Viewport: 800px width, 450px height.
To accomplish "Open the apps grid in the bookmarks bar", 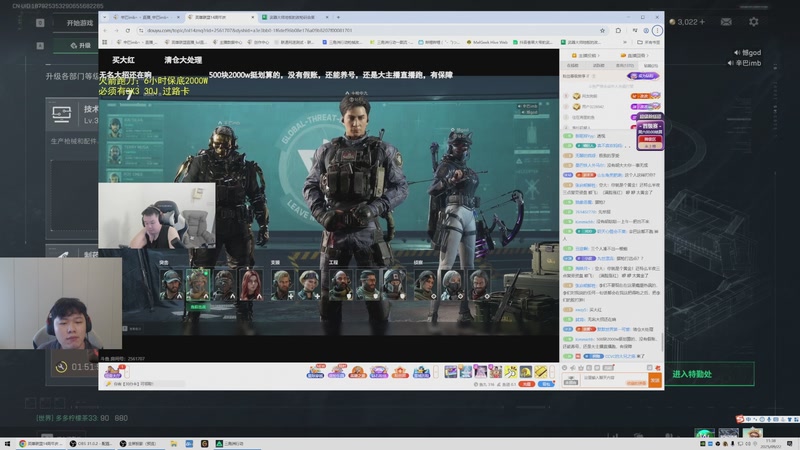I will (105, 42).
